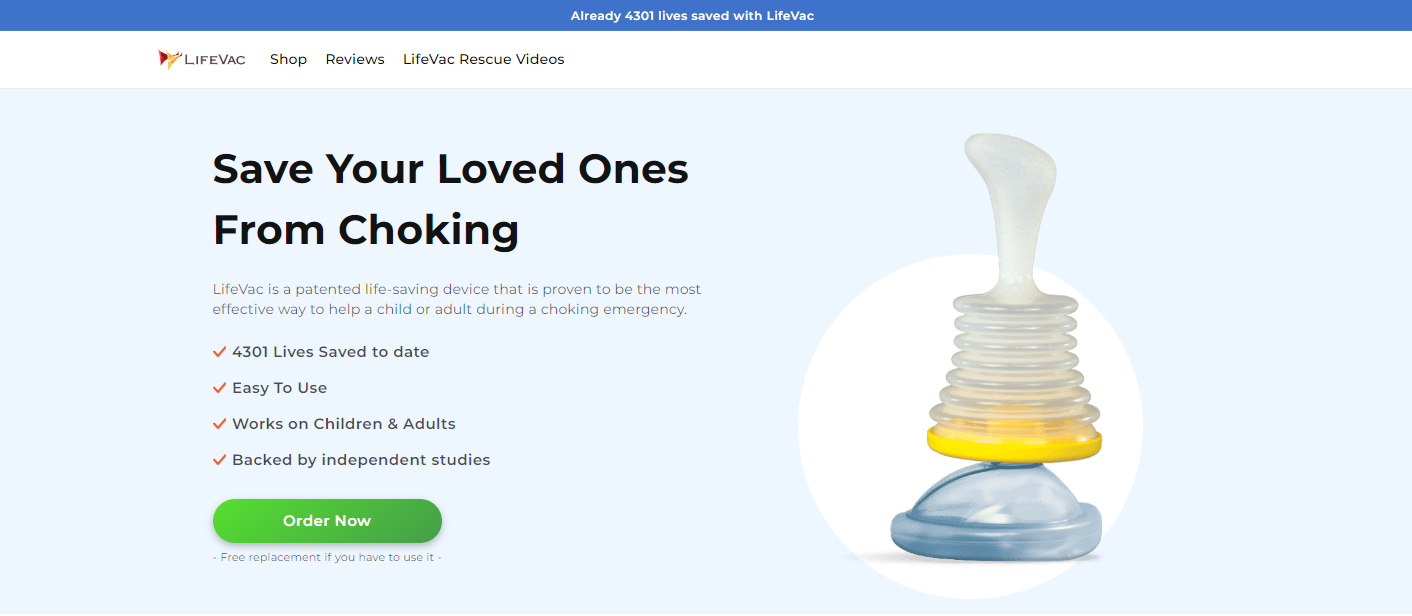
Task: Click the Works on Children & Adults text
Action: point(344,424)
